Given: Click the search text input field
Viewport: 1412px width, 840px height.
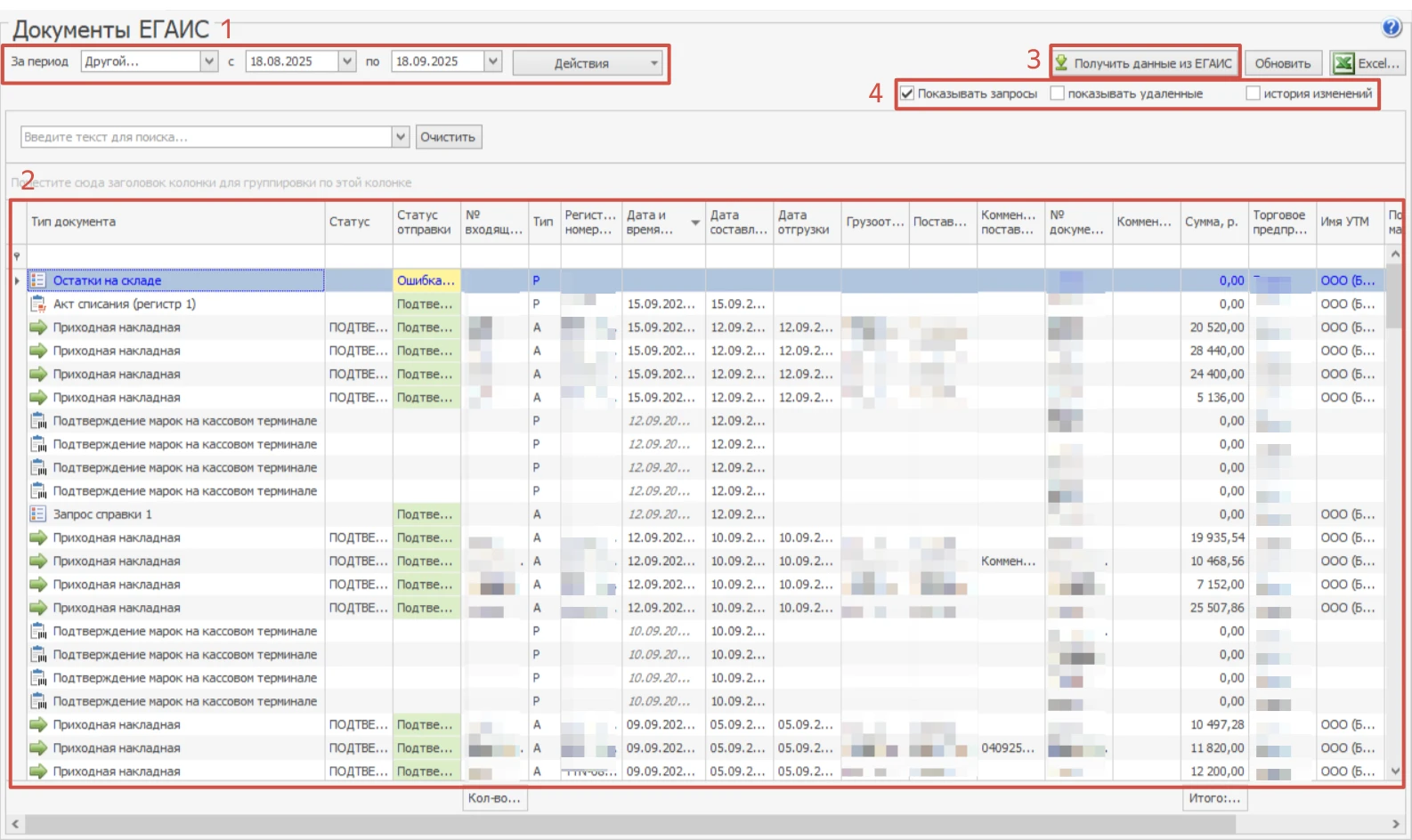Looking at the screenshot, I should click(x=207, y=137).
